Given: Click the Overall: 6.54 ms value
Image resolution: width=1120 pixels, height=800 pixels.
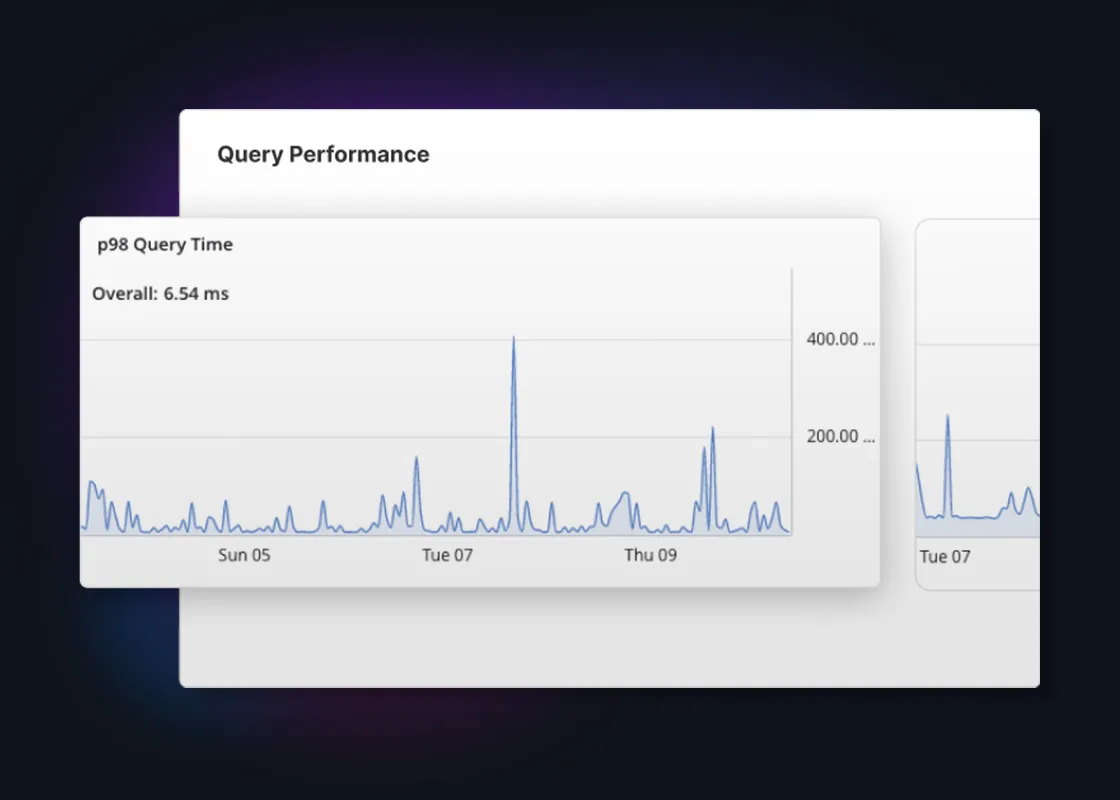Looking at the screenshot, I should tap(160, 294).
